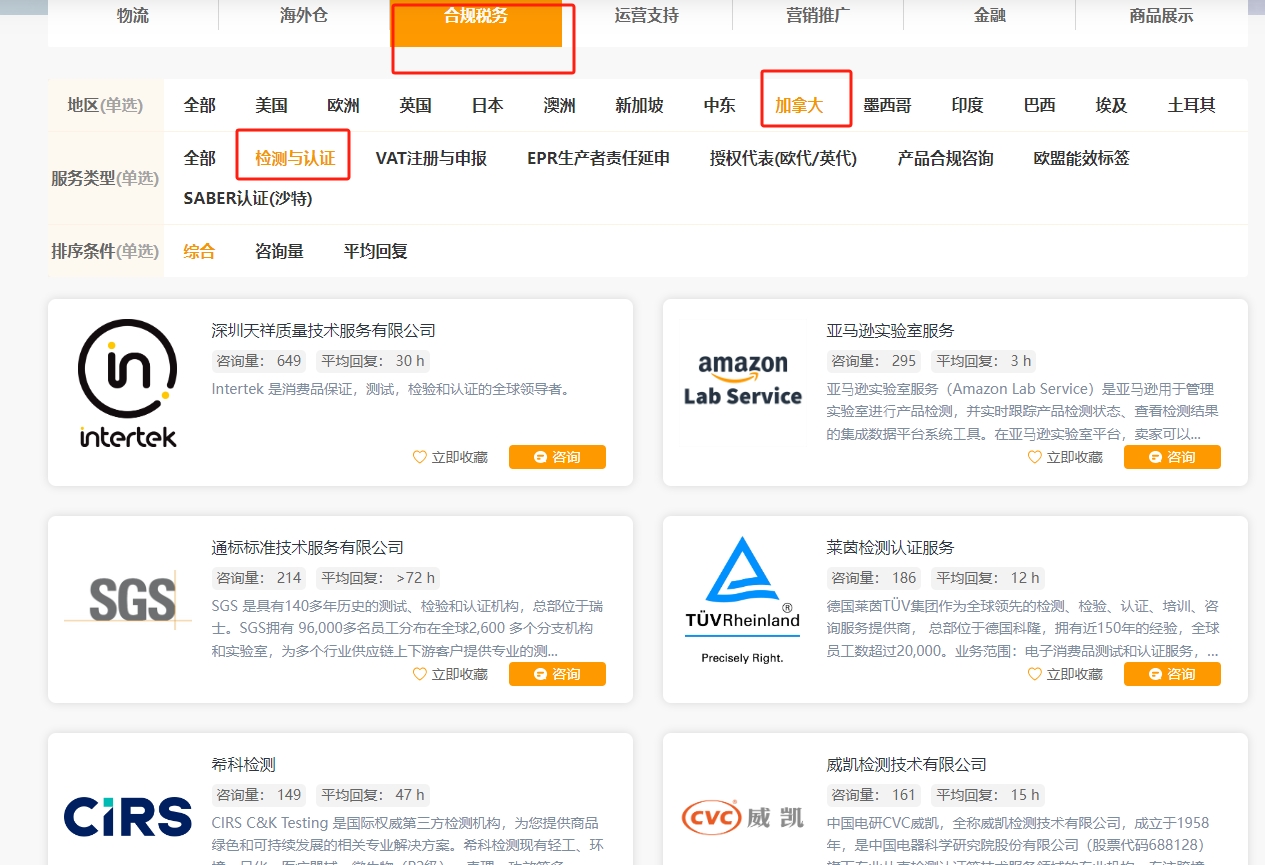Favorite 亚马逊实验室服务 via heart icon
Viewport: 1265px width, 865px height.
tap(1035, 457)
